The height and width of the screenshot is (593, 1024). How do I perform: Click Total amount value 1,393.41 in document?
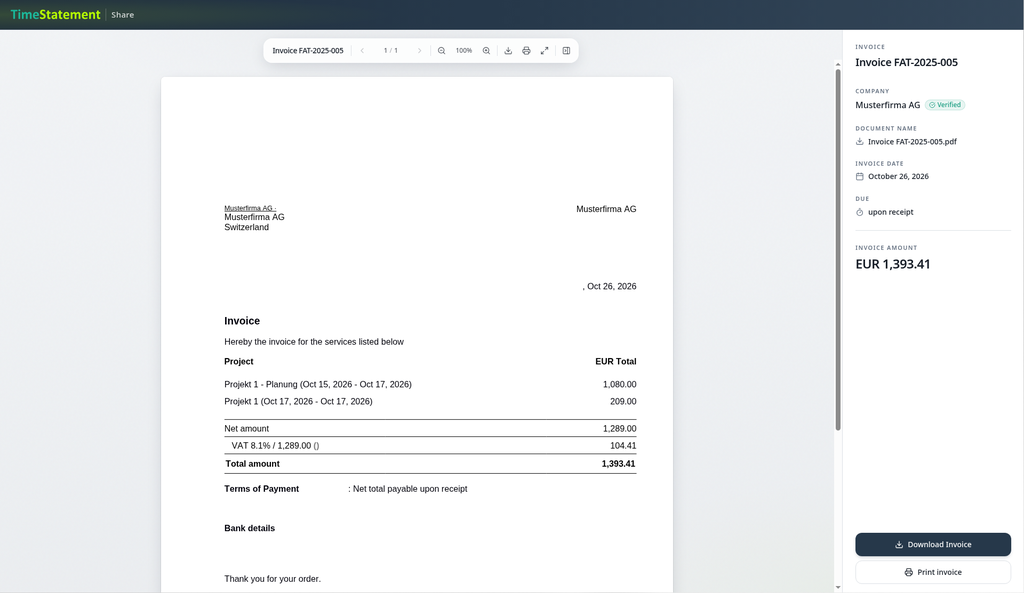(618, 464)
